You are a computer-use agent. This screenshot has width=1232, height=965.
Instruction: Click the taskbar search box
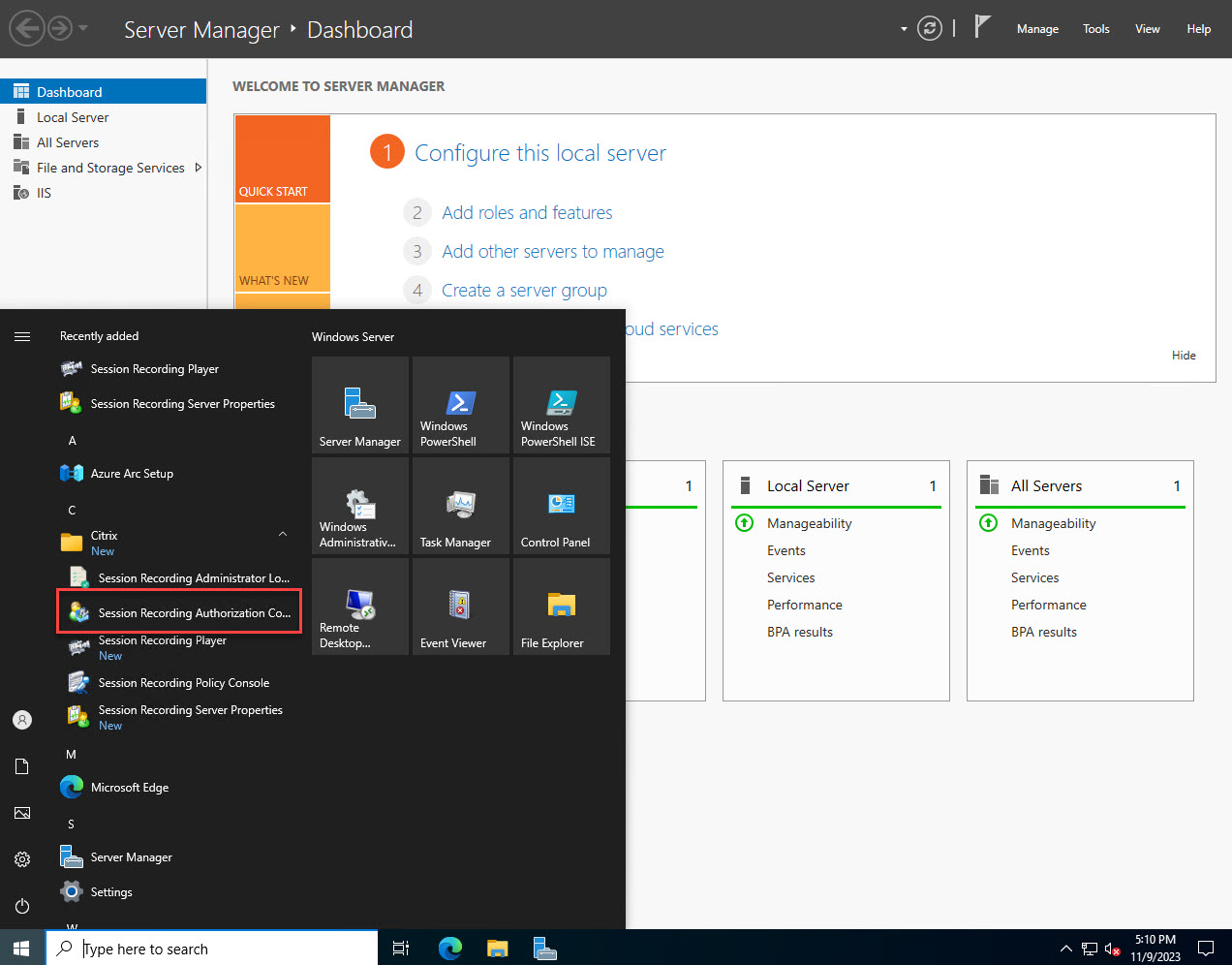[x=212, y=948]
